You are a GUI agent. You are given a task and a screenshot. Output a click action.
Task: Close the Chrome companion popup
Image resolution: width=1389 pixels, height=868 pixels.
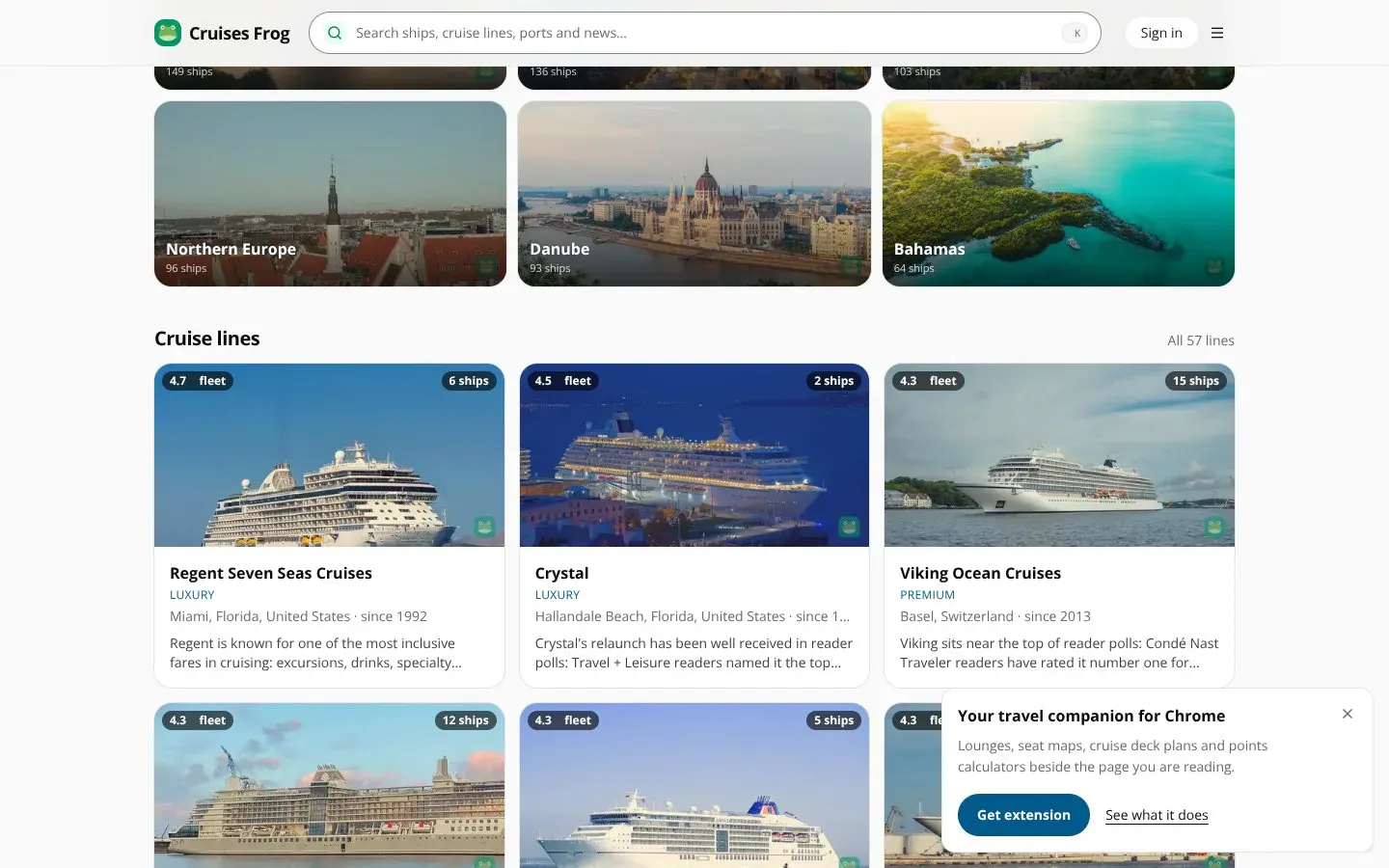click(1348, 714)
